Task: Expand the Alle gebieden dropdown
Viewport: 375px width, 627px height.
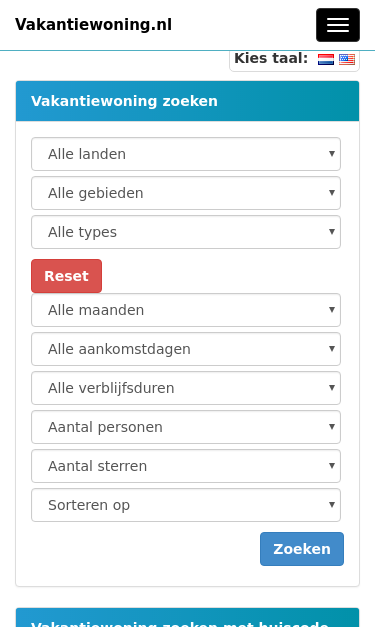Action: pos(186,193)
